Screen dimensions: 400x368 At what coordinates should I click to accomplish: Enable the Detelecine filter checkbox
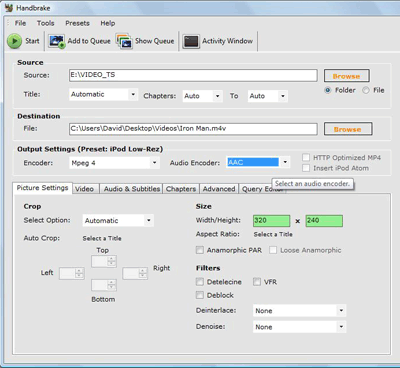(200, 282)
